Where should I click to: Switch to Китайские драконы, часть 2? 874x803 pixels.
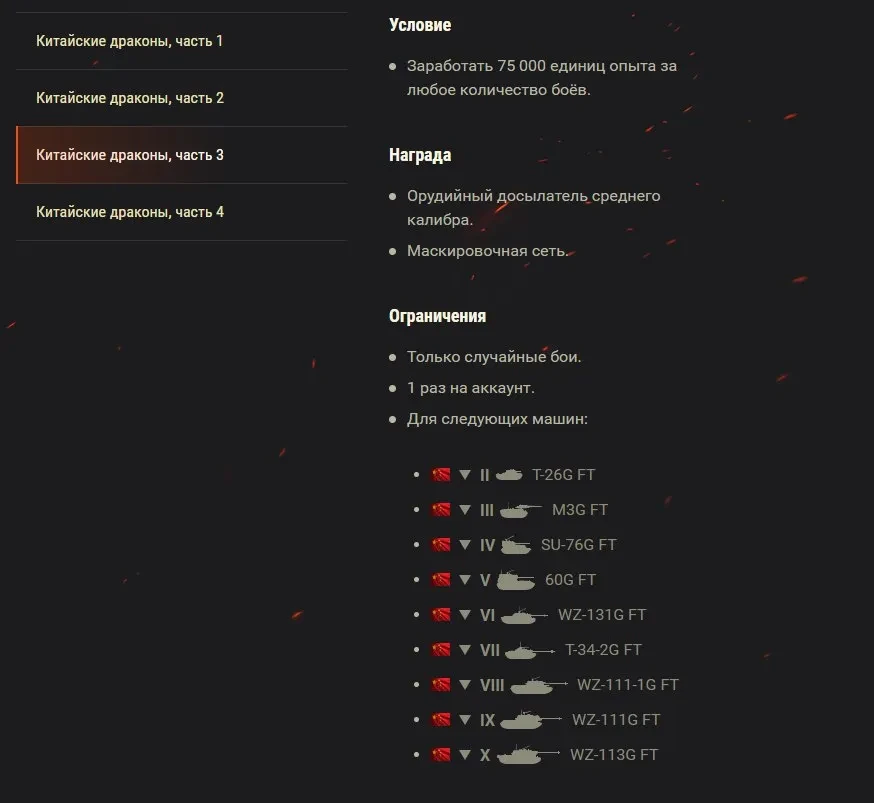click(182, 98)
